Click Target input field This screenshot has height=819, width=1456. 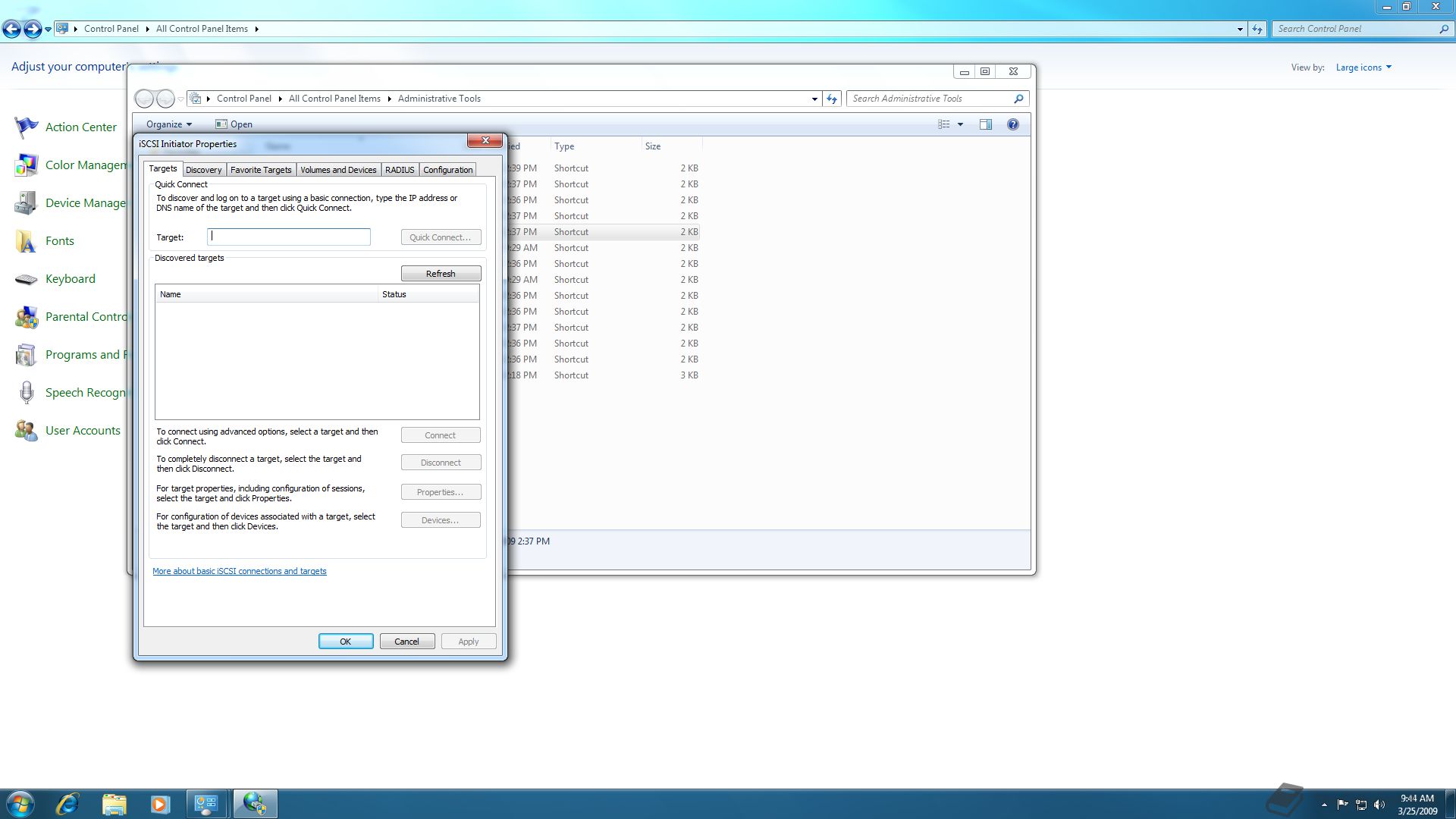289,237
